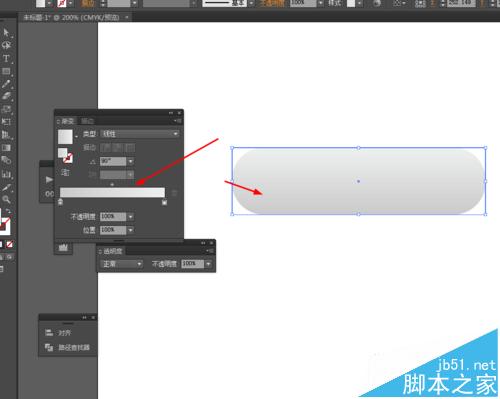Screen dimensions: 500x399
Task: Collapse the Gradient panel with double arrows
Action: 171,113
